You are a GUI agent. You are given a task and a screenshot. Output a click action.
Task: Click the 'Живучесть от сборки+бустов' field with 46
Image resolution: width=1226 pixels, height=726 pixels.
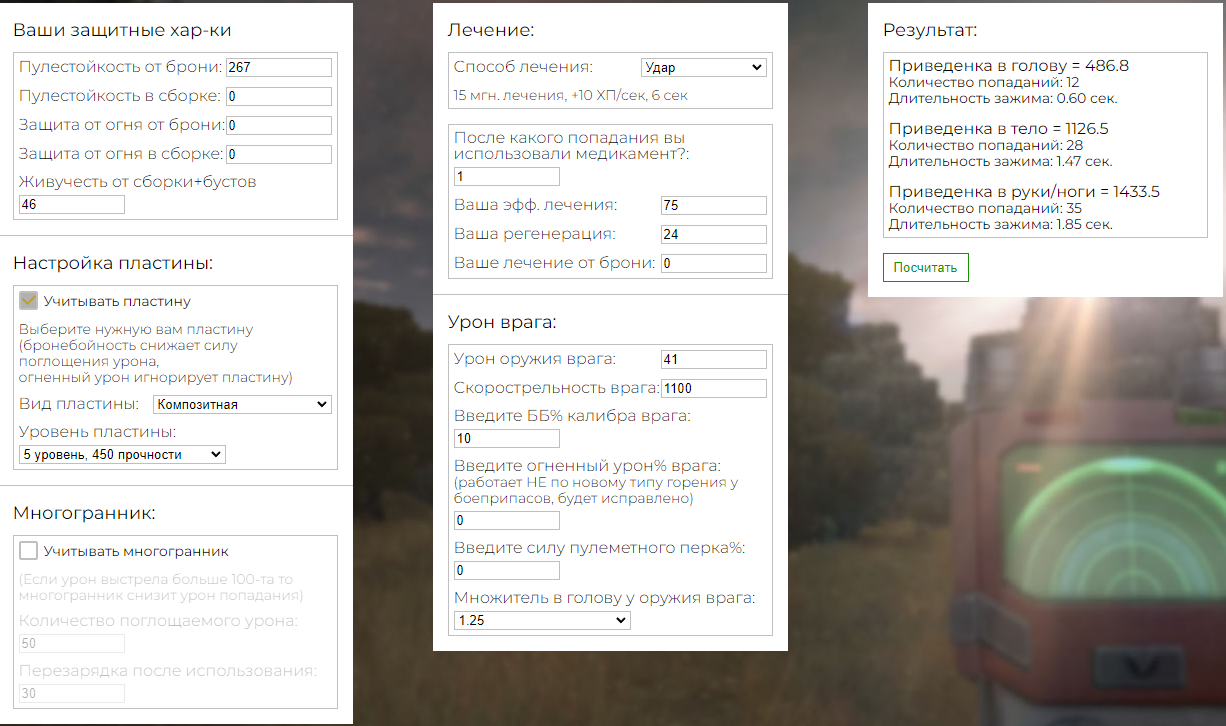[x=72, y=204]
